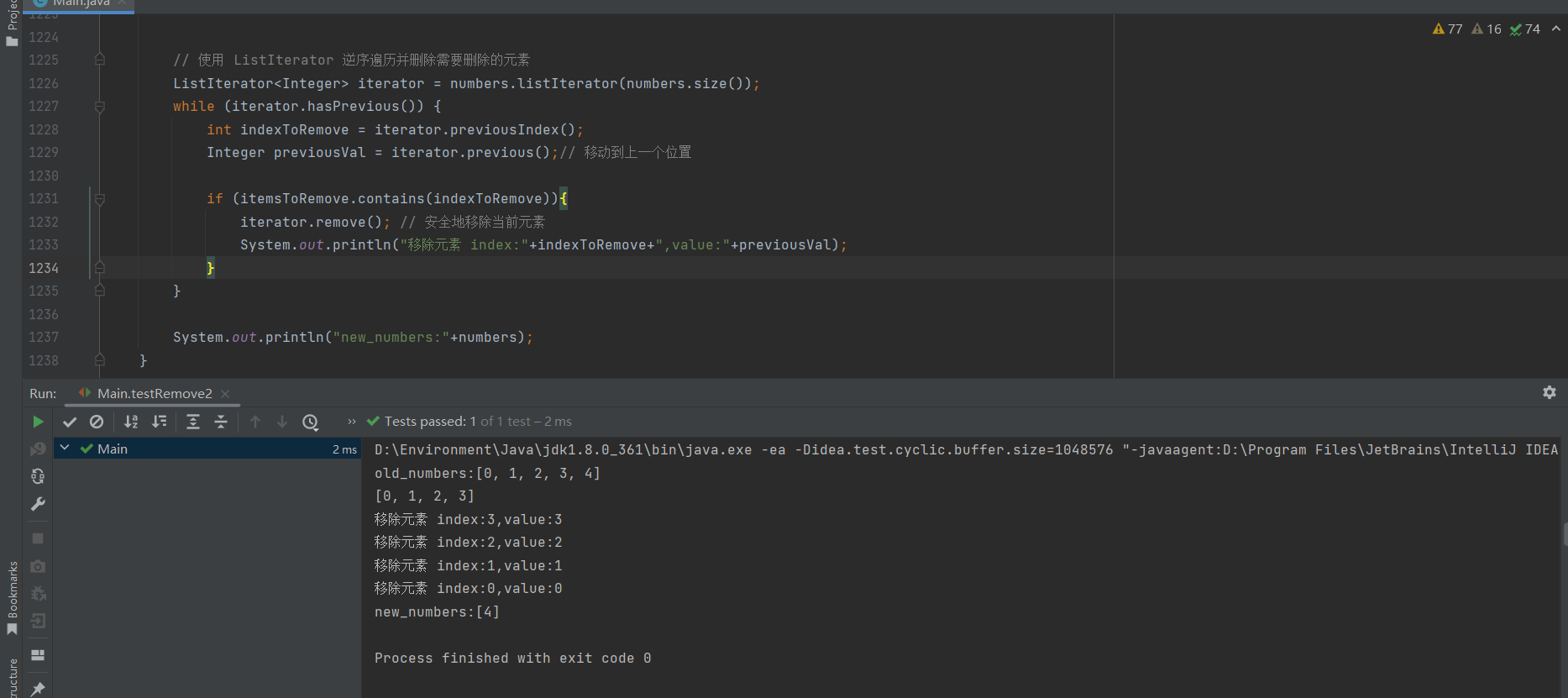
Task: Go to next failed test arrow
Action: (282, 422)
